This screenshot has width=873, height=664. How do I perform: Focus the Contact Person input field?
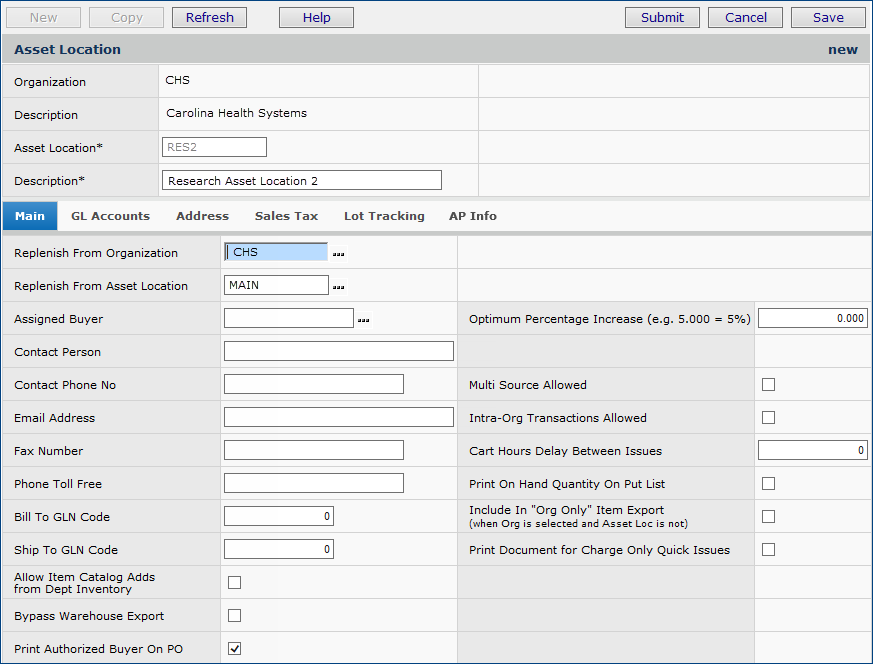tap(338, 351)
